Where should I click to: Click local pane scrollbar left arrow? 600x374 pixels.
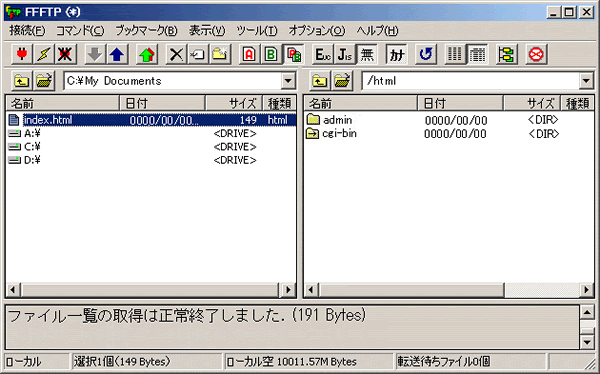[13, 290]
